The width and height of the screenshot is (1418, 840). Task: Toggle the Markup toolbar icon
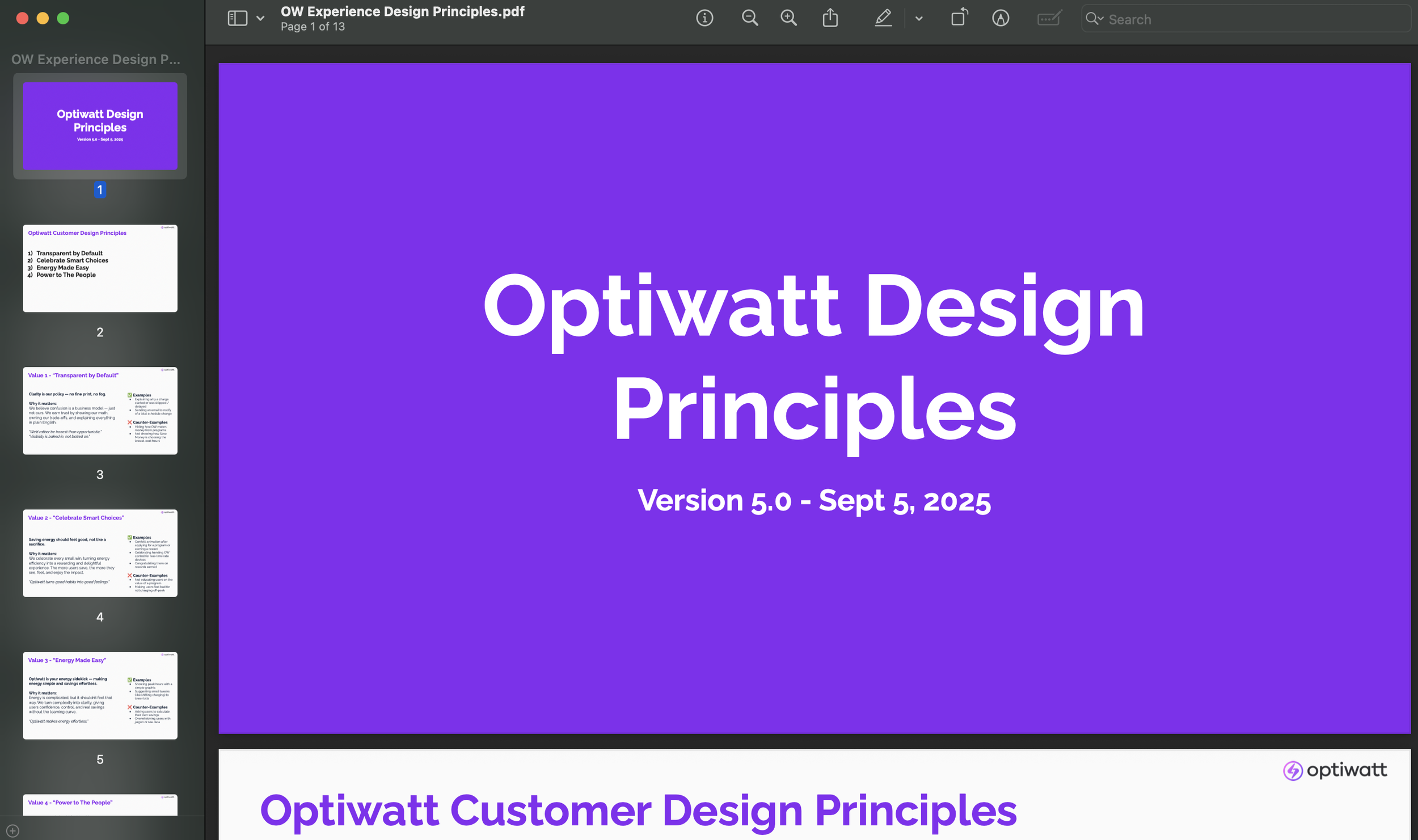pyautogui.click(x=1001, y=18)
